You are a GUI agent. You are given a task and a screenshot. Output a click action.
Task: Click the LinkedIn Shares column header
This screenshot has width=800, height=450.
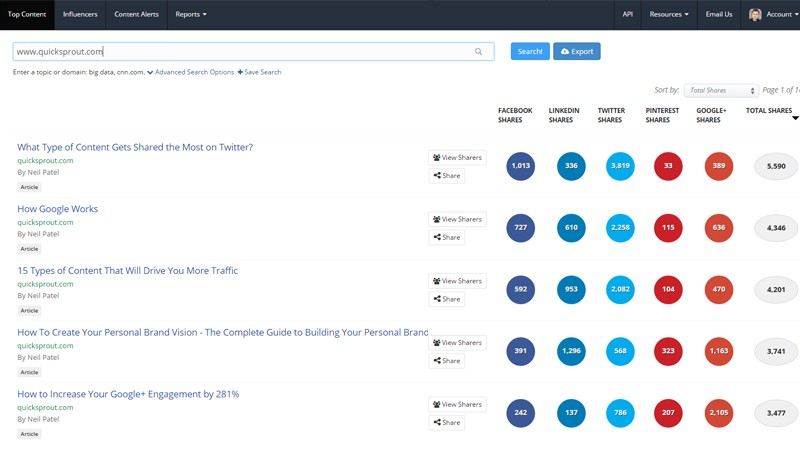click(564, 115)
